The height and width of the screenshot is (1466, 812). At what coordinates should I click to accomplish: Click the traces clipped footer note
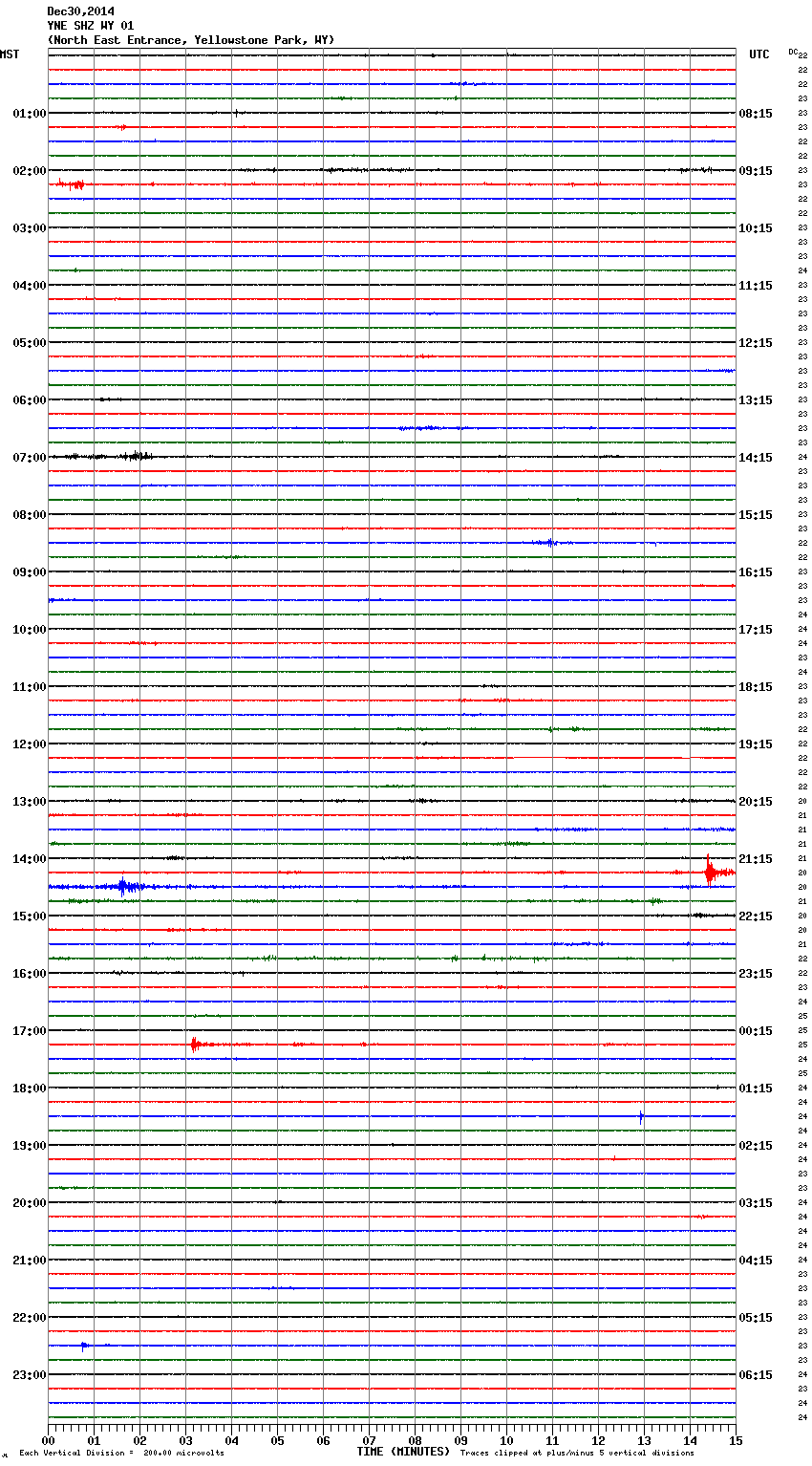577,1454
